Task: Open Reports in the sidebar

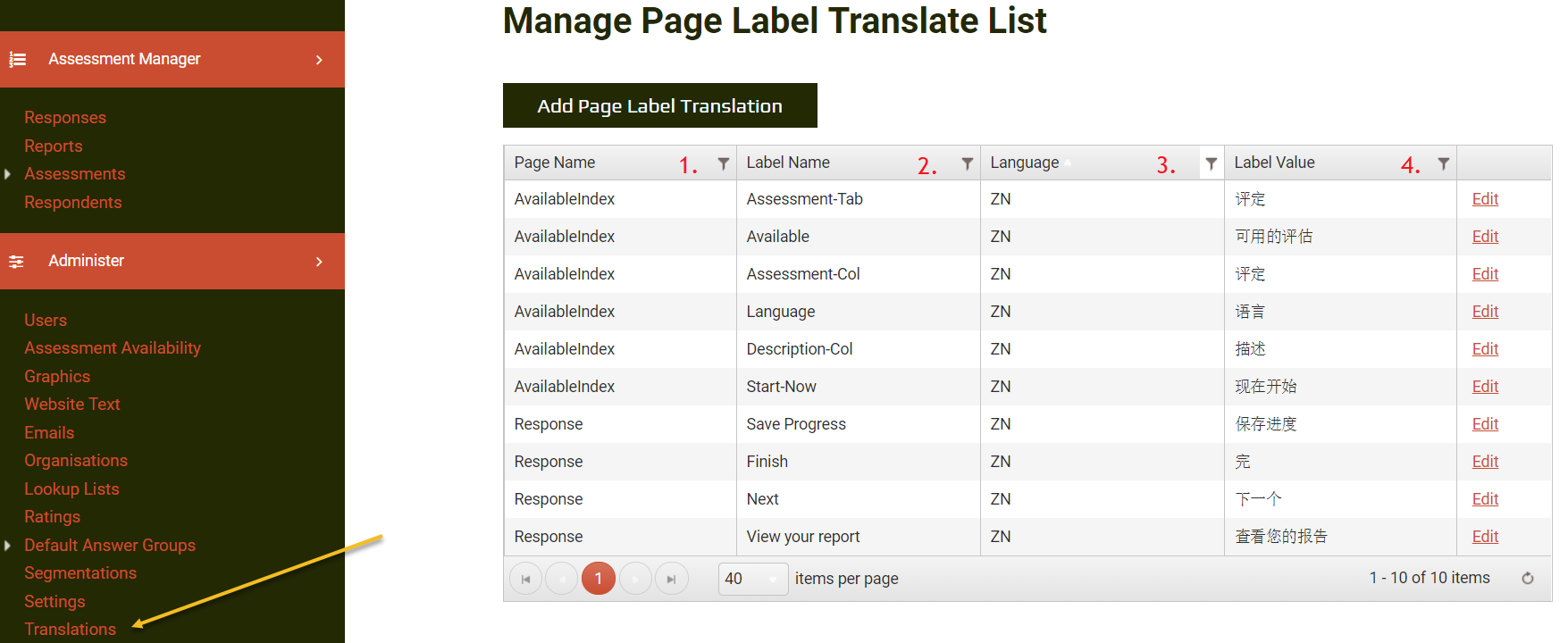Action: tap(54, 146)
